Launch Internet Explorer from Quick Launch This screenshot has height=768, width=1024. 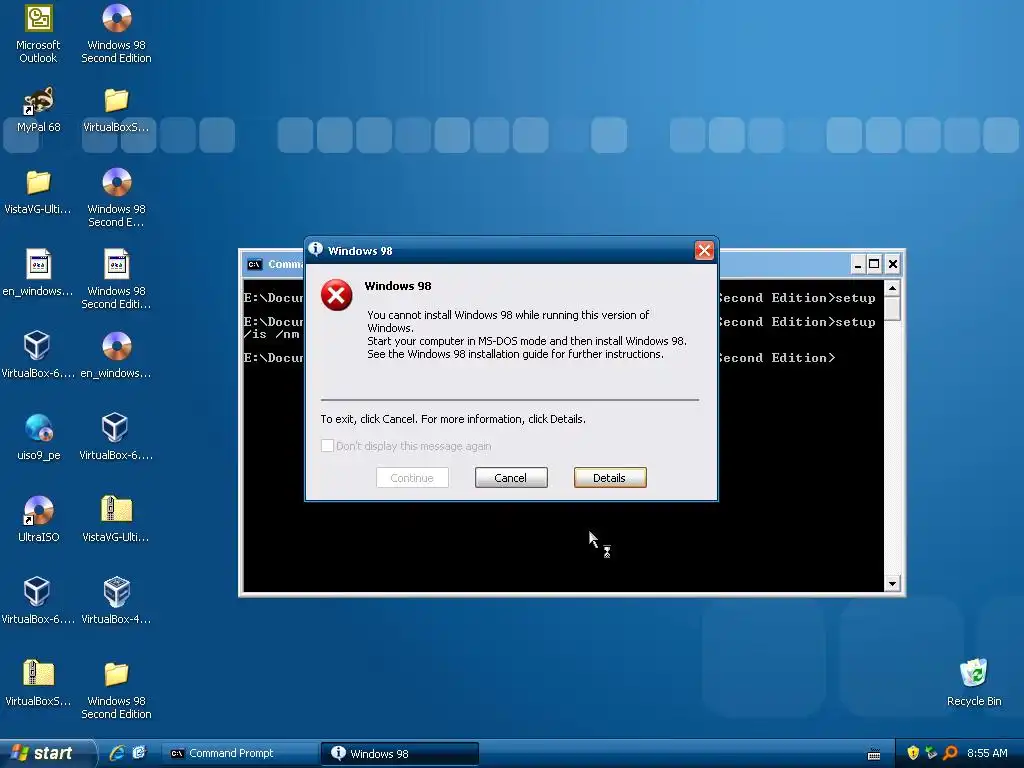pyautogui.click(x=117, y=753)
